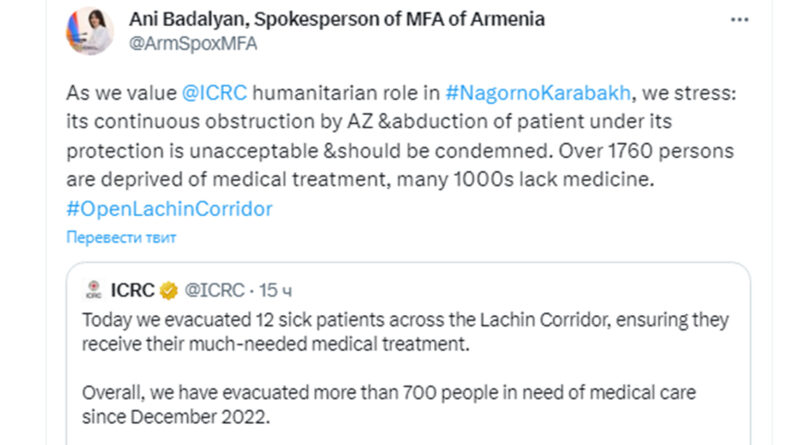
Task: Click the @ICRC handle in quoted tweet header
Action: tap(216, 291)
